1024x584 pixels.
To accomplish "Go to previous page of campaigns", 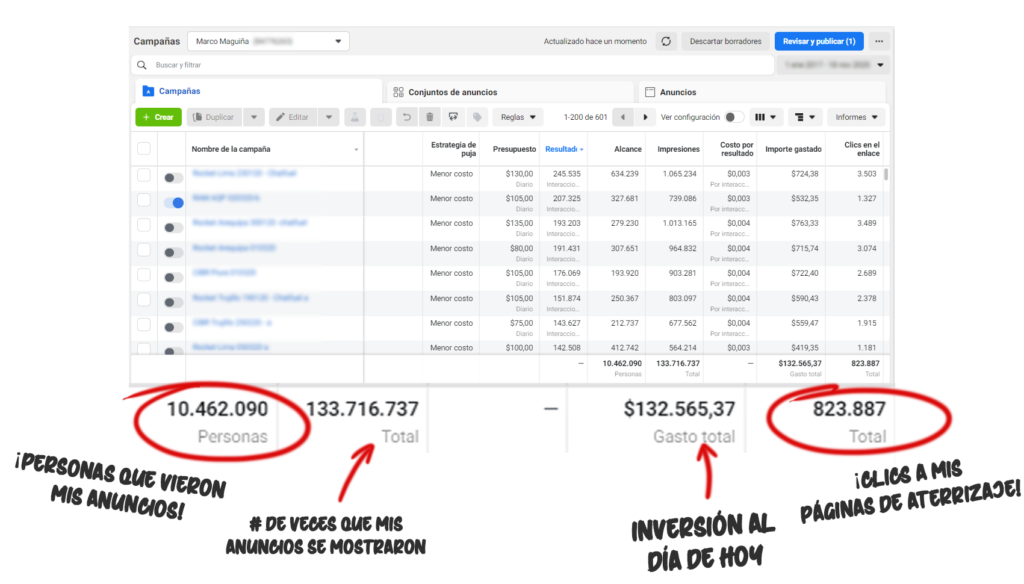I will [623, 117].
